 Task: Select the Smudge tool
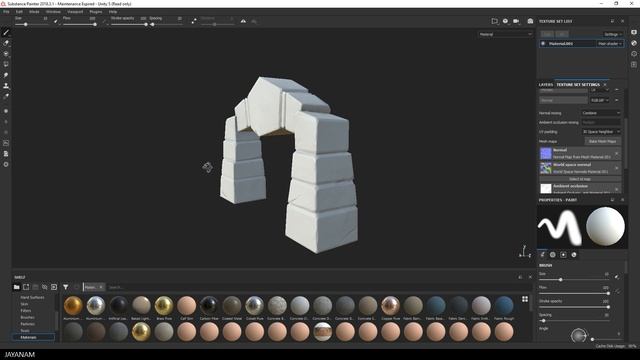[x=6, y=75]
